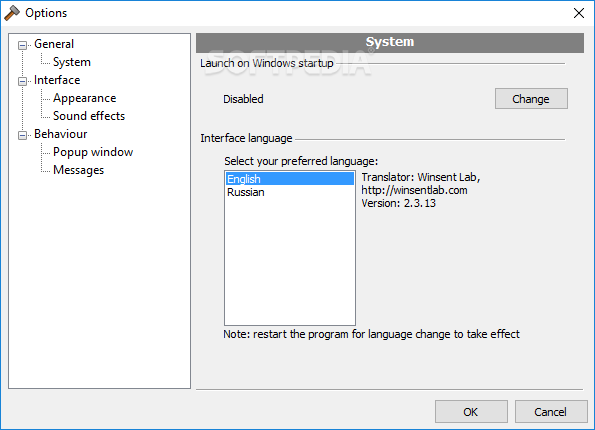Click empty area of language listbox
This screenshot has width=595, height=430.
[x=290, y=262]
